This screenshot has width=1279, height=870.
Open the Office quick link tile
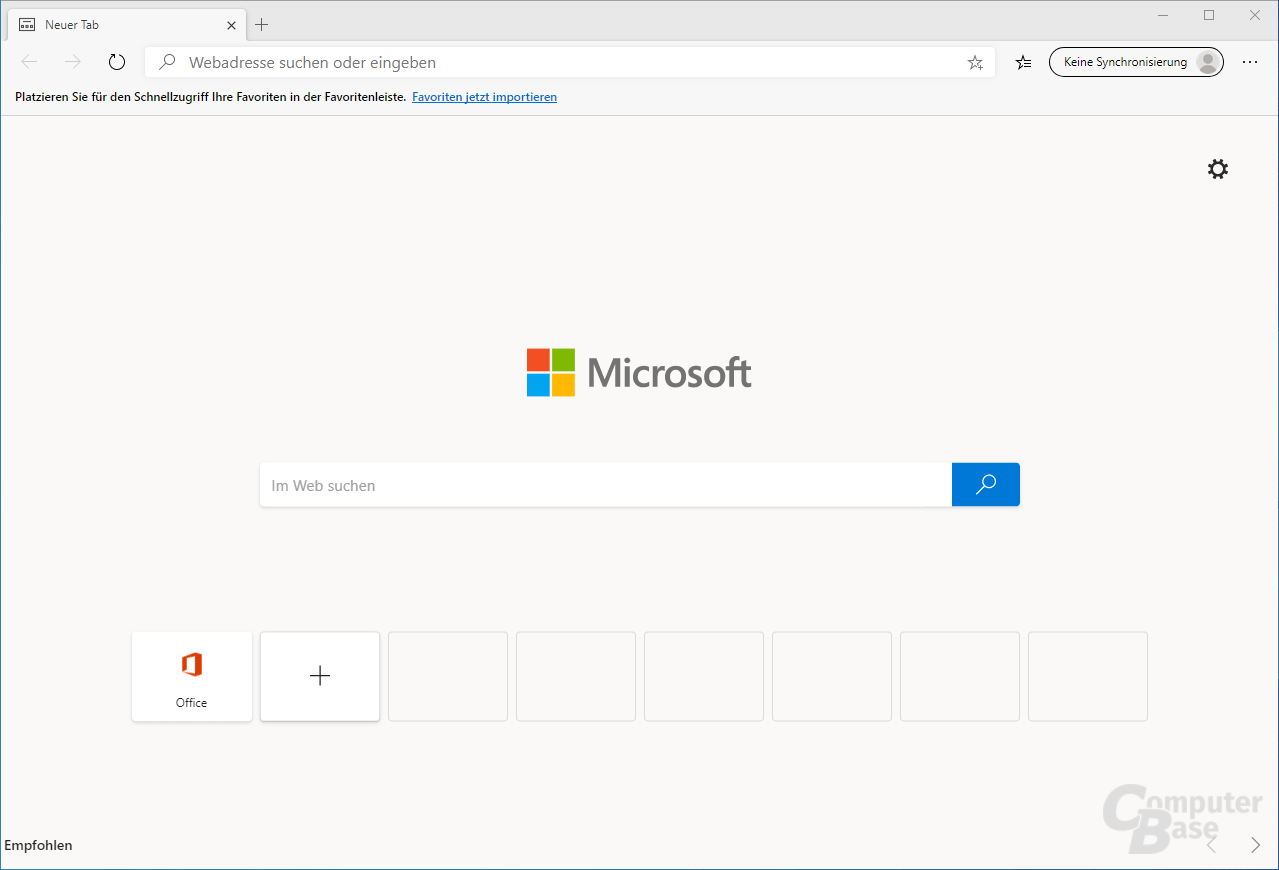(x=191, y=676)
